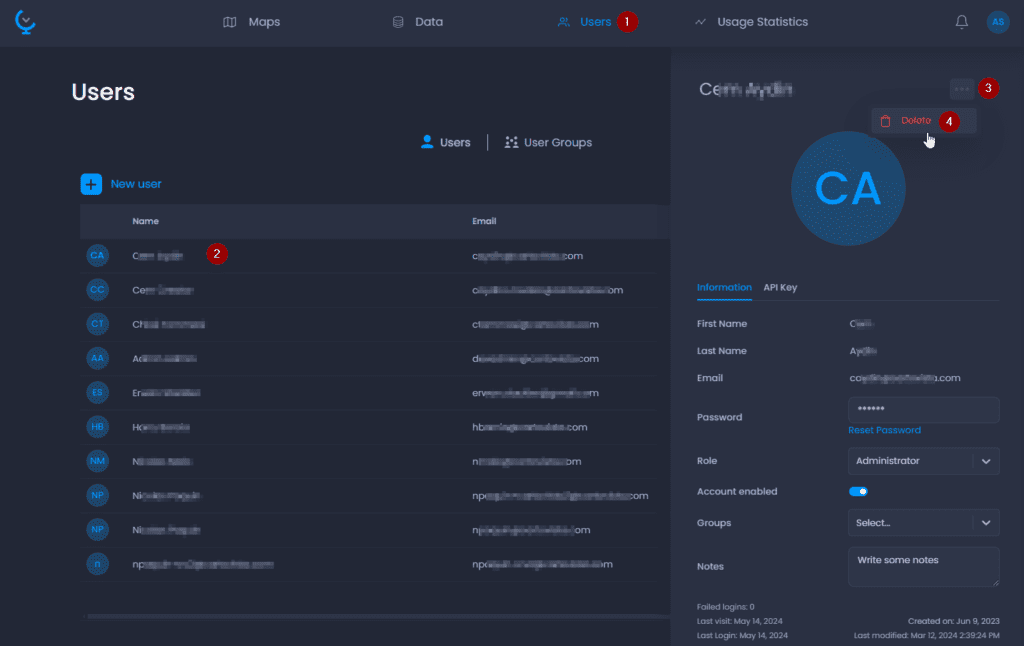
Task: Open the three-dots more options button
Action: tap(961, 89)
